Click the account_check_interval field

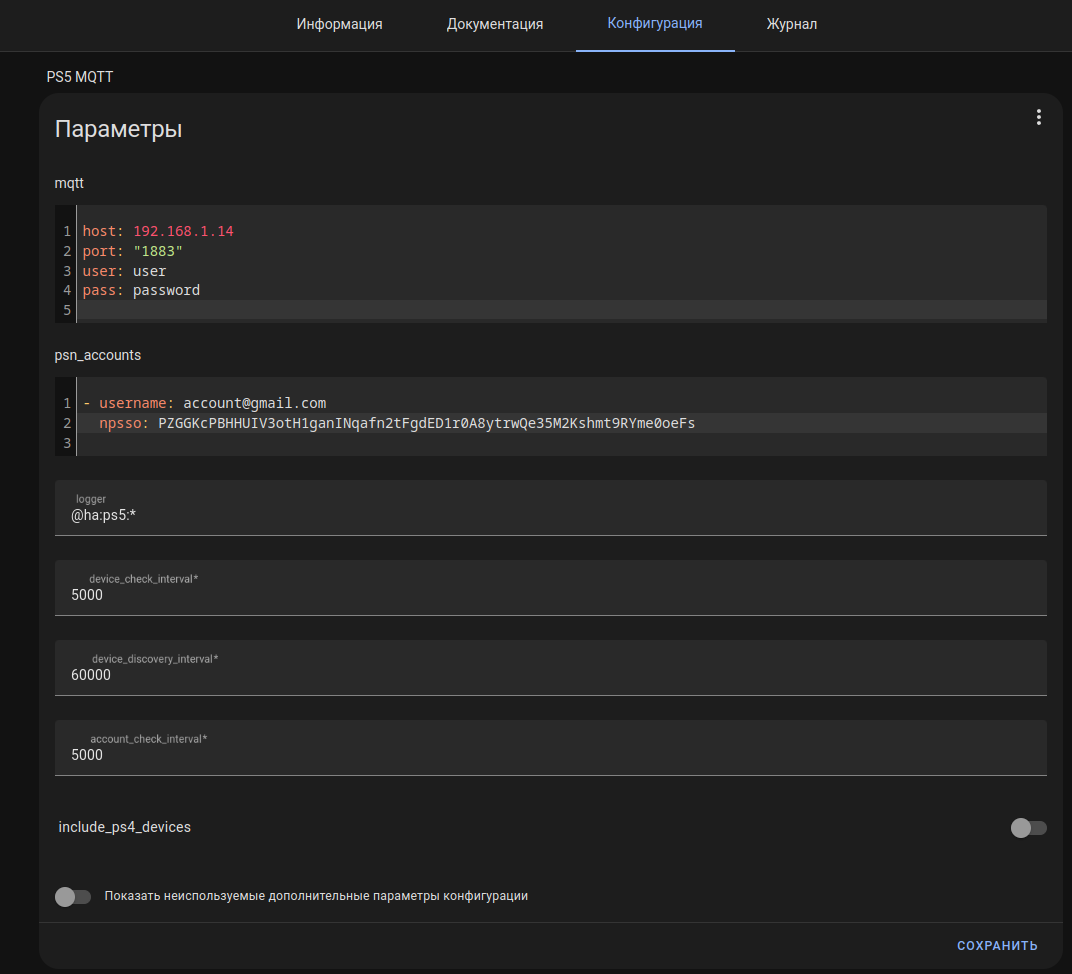[x=550, y=755]
